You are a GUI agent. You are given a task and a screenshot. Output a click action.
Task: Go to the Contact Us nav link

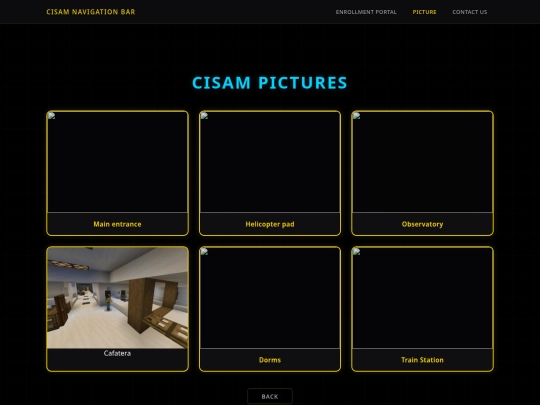click(x=470, y=12)
